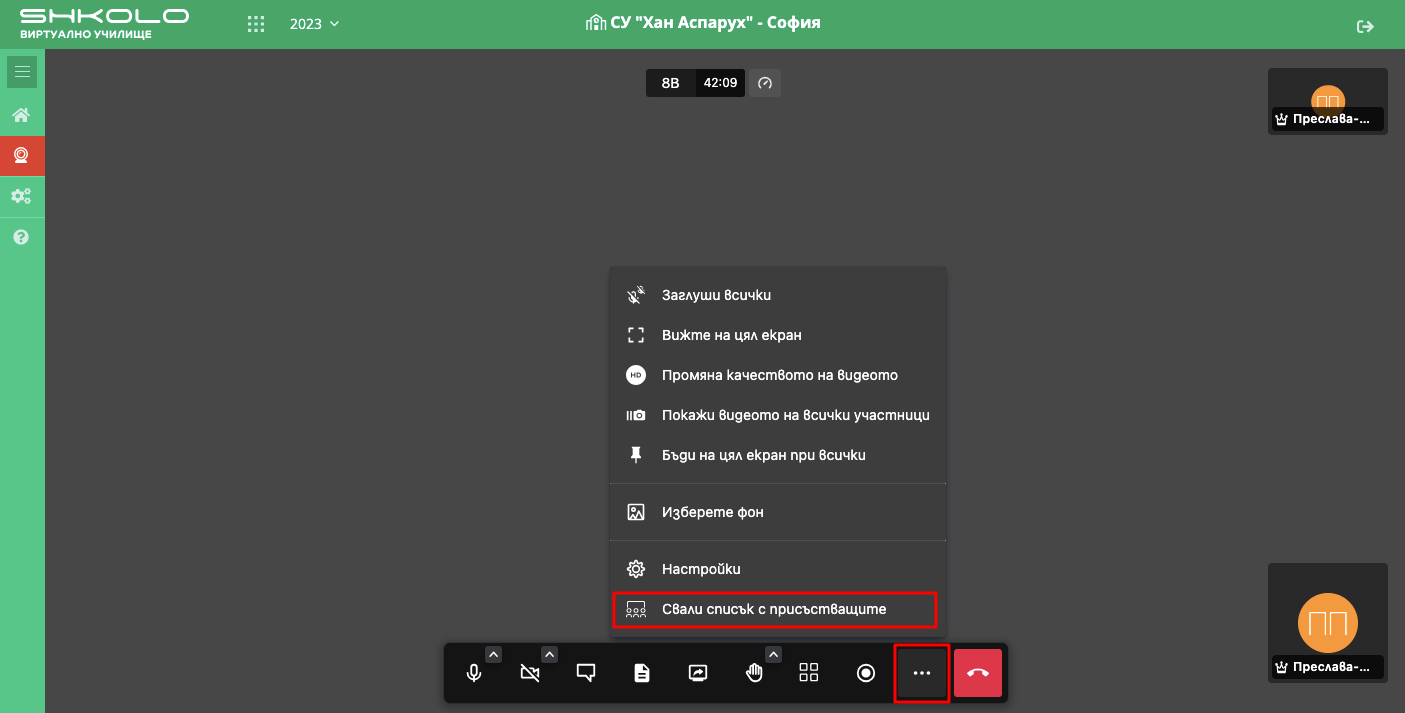Toggle the camera in the call toolbar
This screenshot has width=1405, height=713.
tap(530, 673)
